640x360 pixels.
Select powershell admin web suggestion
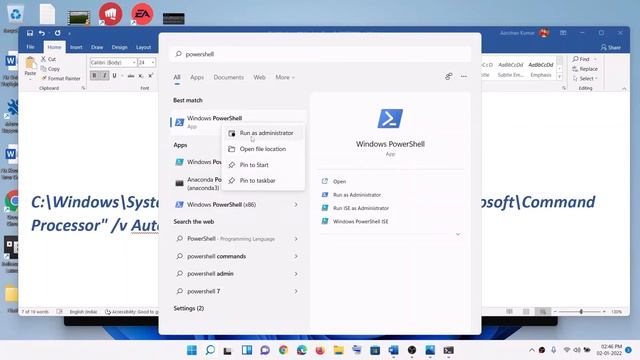237,274
